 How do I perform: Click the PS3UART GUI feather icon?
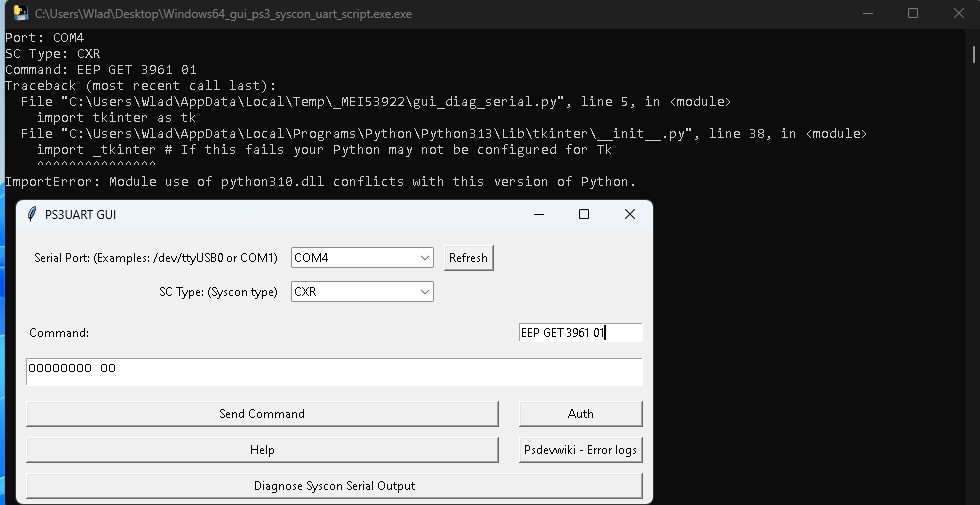[x=32, y=214]
